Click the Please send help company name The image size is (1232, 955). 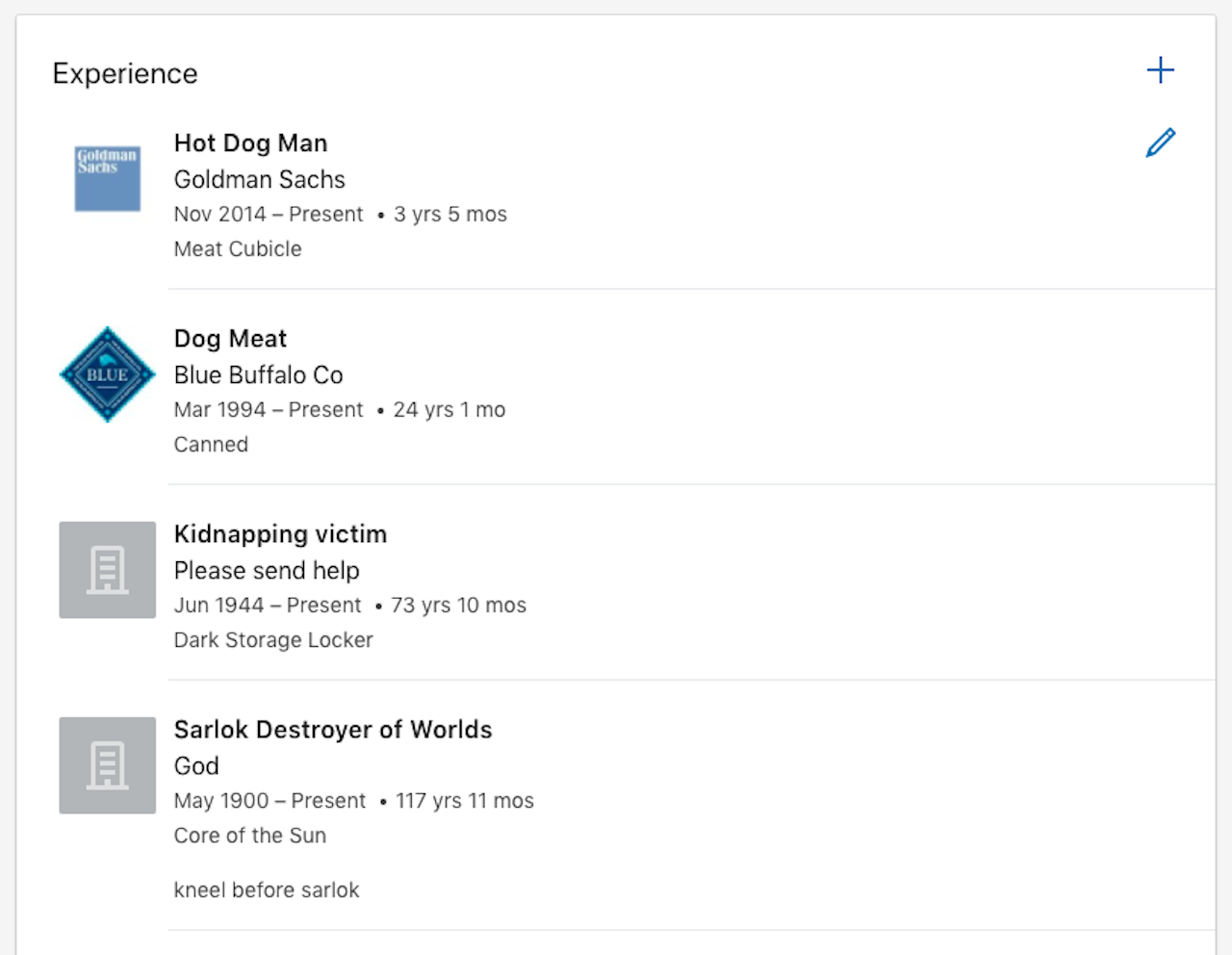(267, 571)
